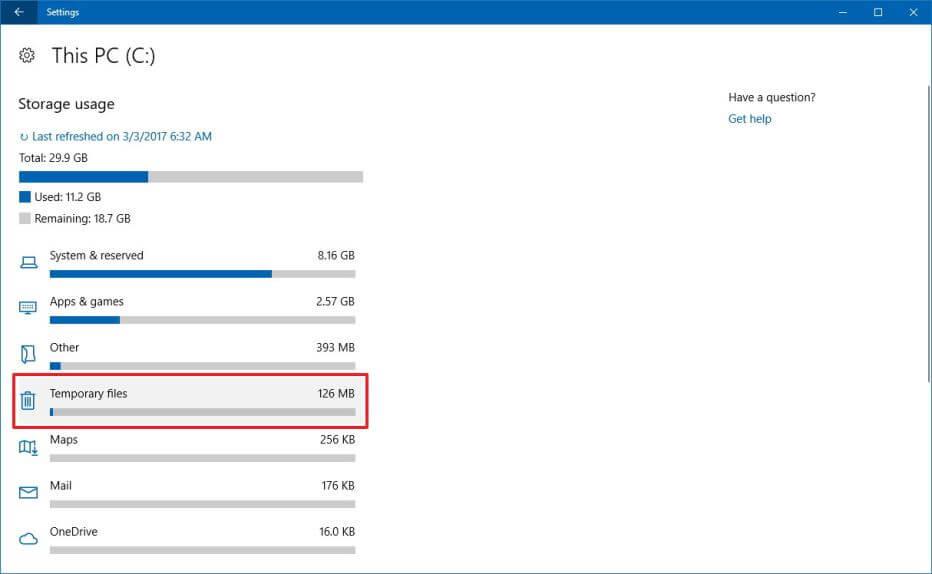Click the blue Used legend swatch
This screenshot has height=574, width=932.
[x=24, y=197]
